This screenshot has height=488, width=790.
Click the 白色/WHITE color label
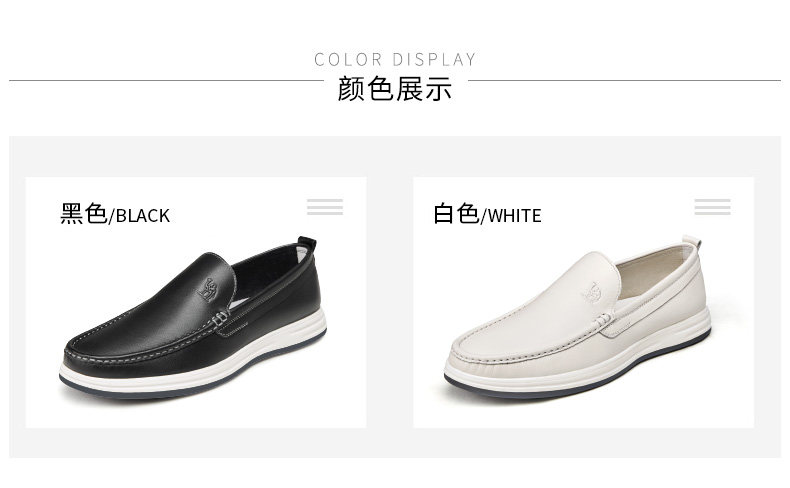(487, 214)
